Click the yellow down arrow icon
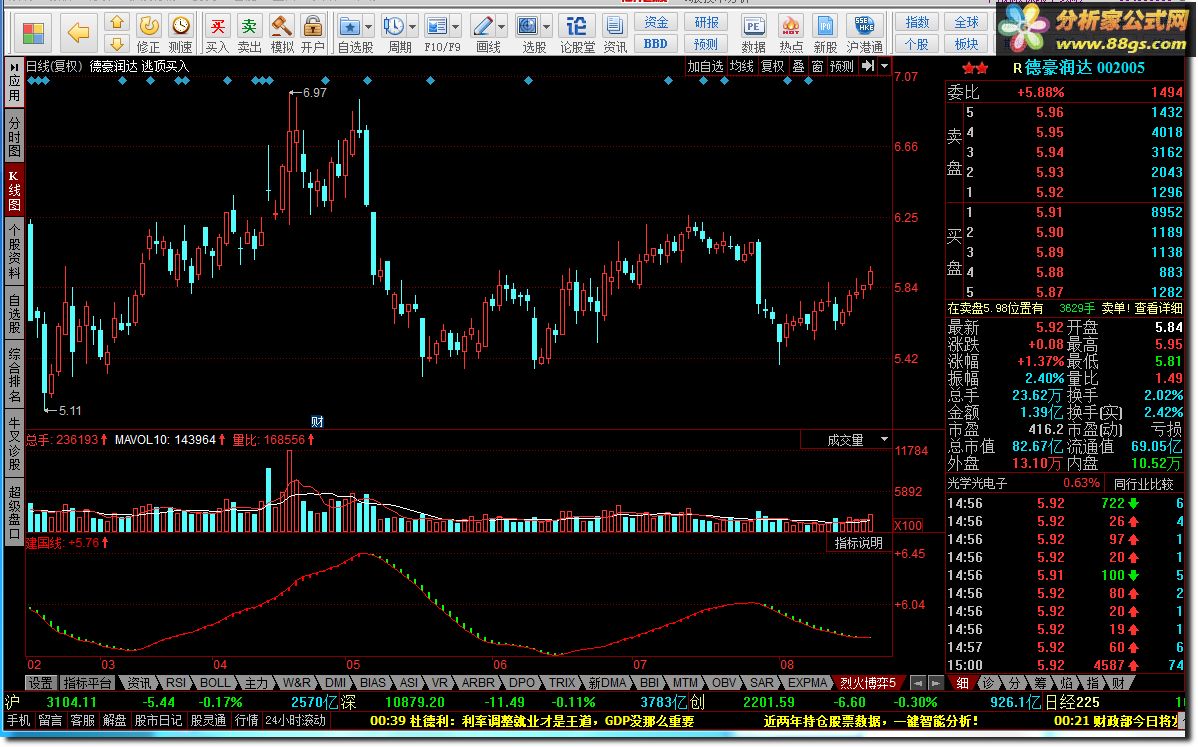 (x=116, y=44)
